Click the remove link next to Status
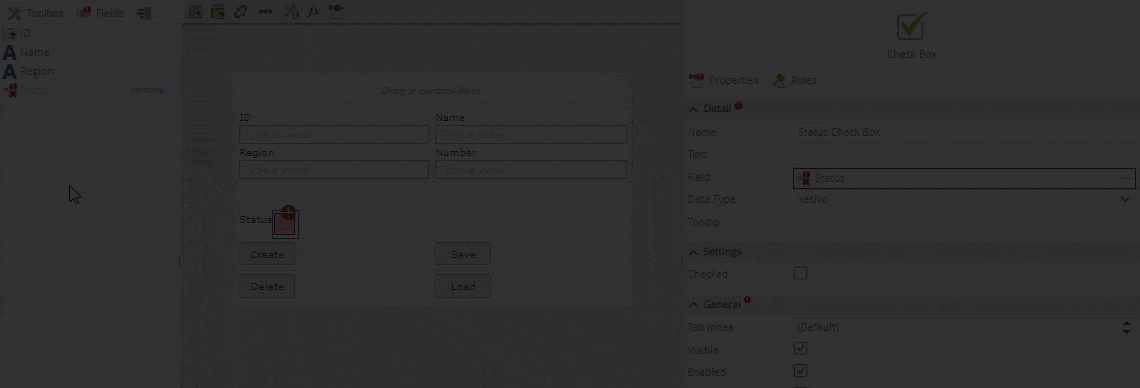Screen dimensions: 1140x388 (147, 90)
